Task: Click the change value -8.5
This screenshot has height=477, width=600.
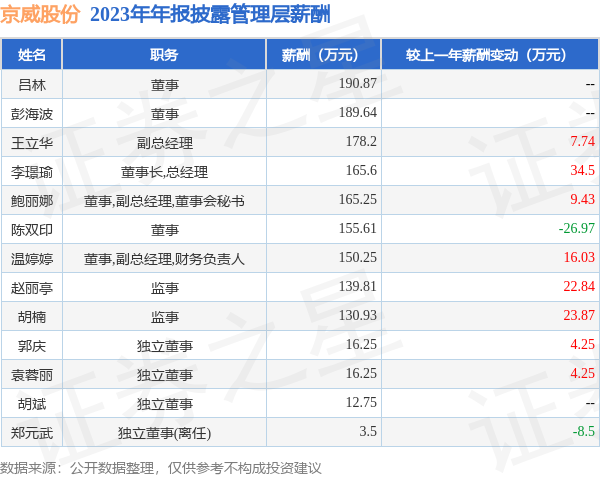Action: coord(584,431)
